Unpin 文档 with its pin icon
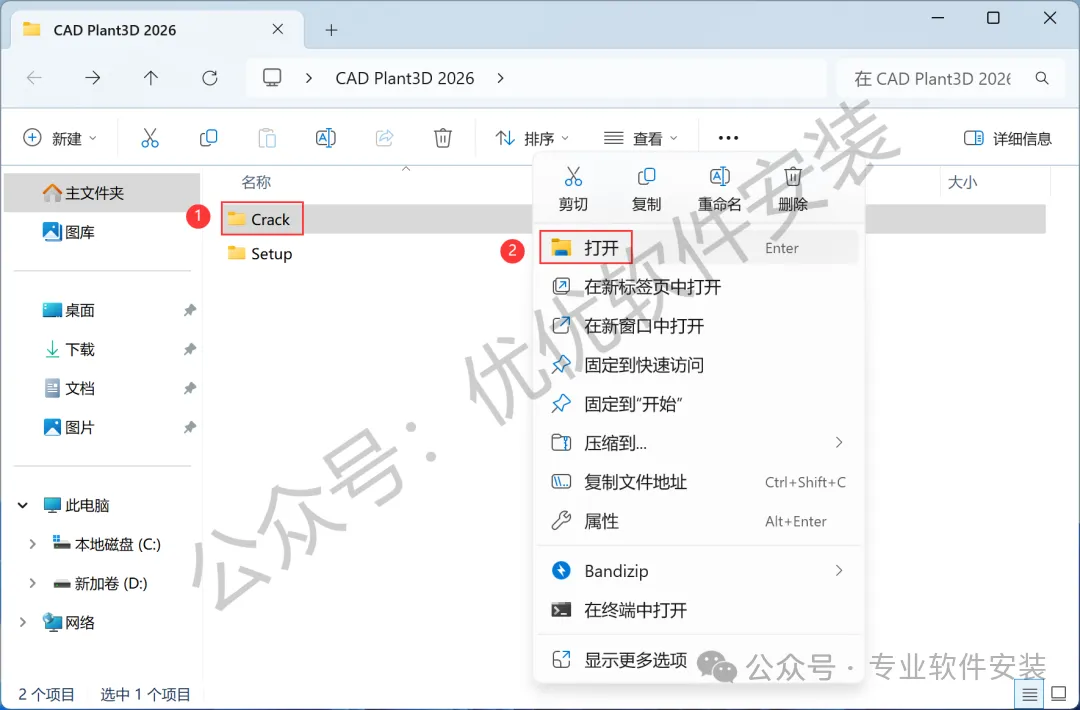This screenshot has height=710, width=1080. [189, 388]
